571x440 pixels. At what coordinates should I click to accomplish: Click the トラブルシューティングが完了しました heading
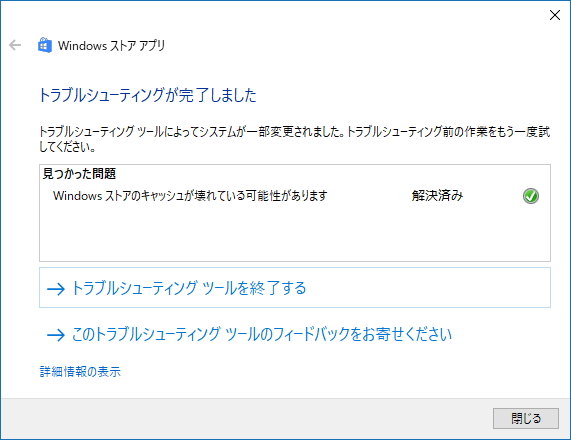coord(147,95)
